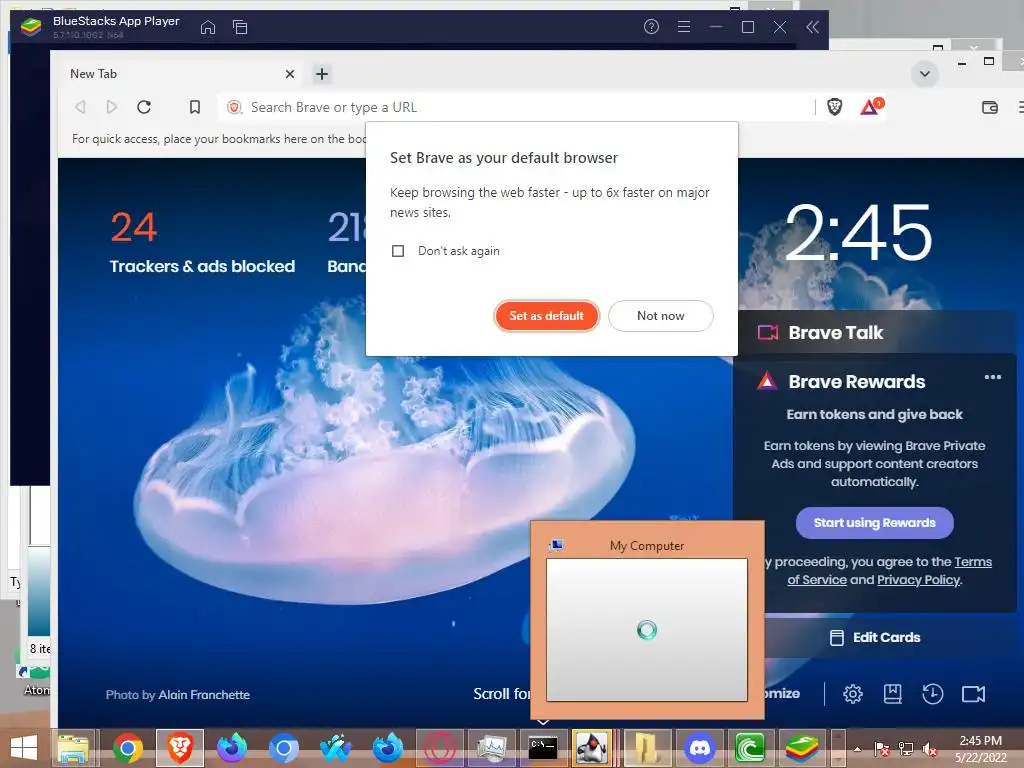Open the Brave Shields lion icon
1024x768 pixels.
tap(835, 107)
